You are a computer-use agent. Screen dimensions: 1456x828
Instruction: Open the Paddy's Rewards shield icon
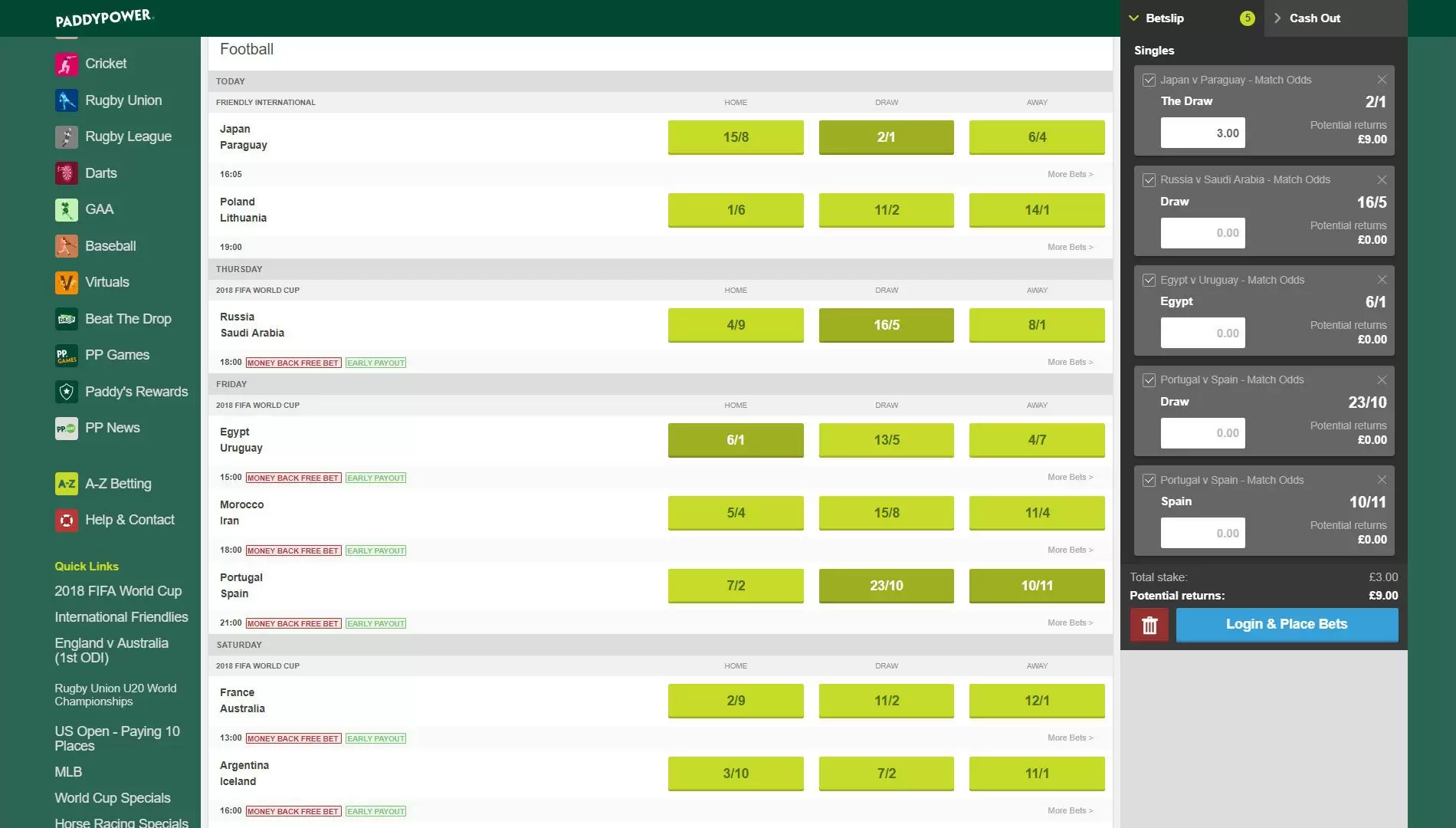[67, 392]
